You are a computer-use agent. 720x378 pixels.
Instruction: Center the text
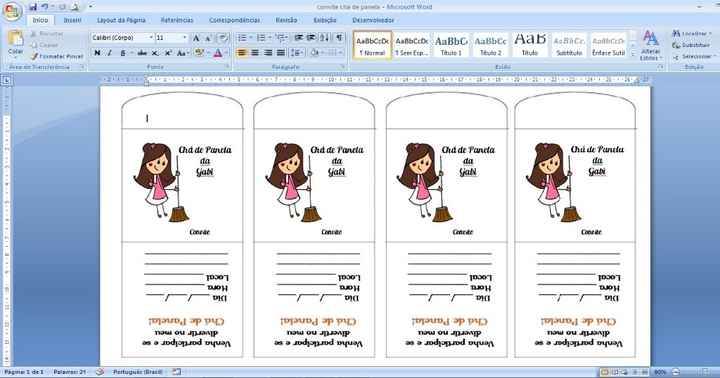pos(255,53)
